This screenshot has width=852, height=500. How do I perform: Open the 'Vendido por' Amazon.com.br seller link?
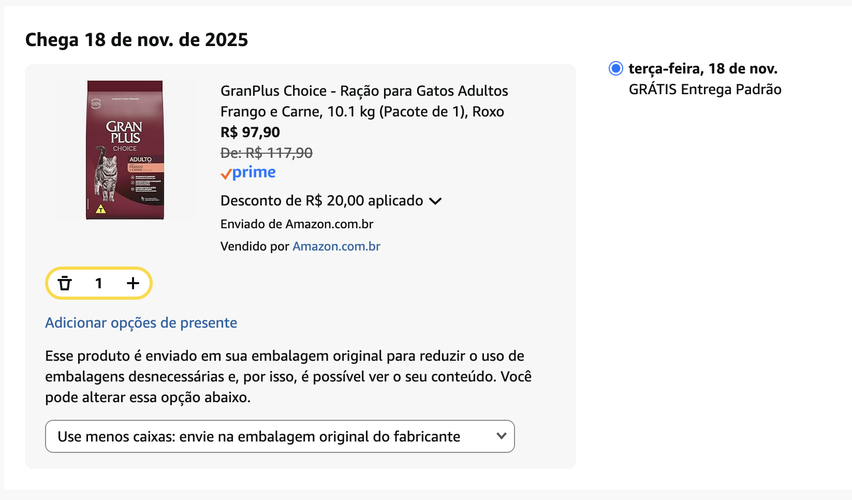point(336,246)
